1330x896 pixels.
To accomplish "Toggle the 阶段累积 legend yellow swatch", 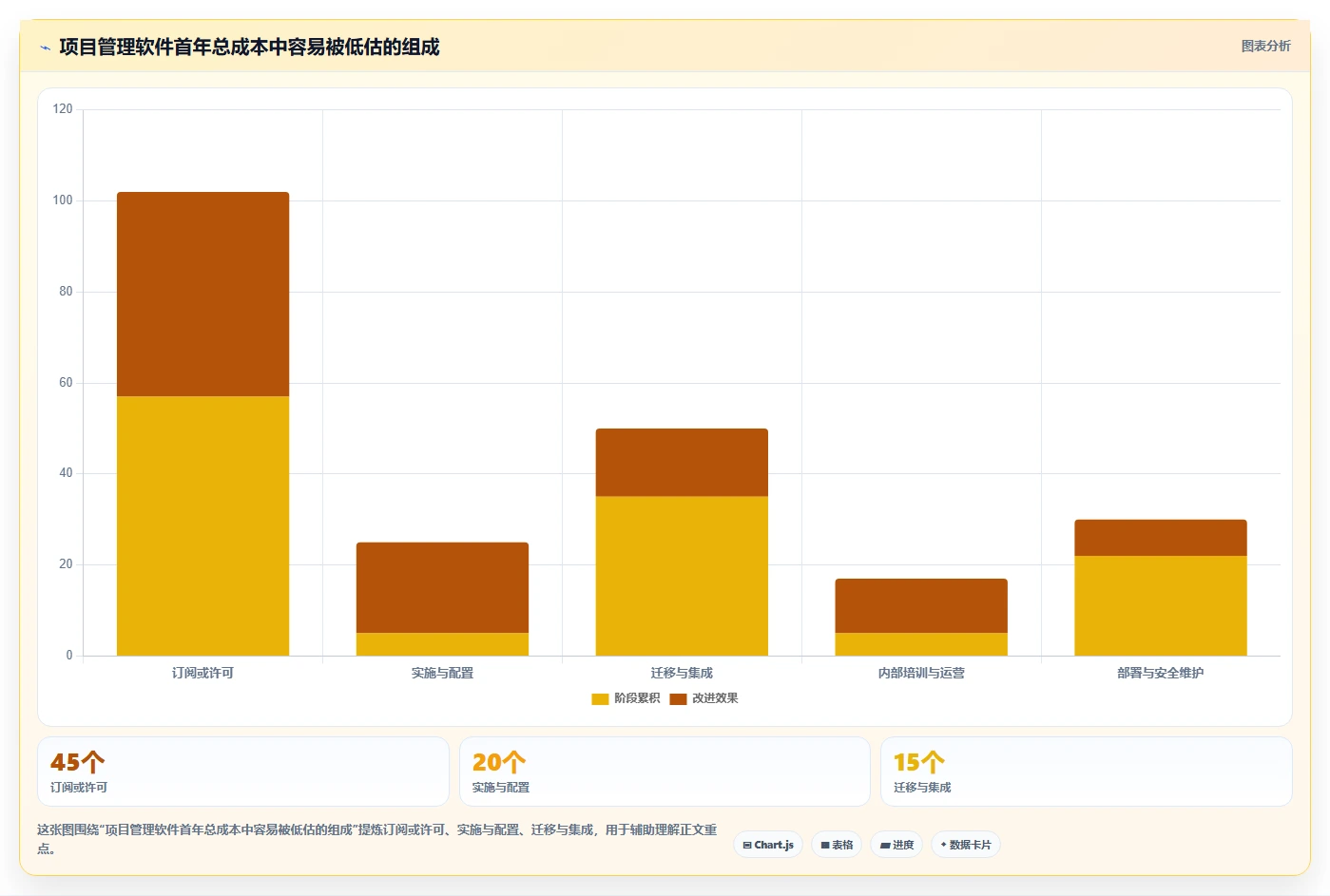I will (600, 698).
